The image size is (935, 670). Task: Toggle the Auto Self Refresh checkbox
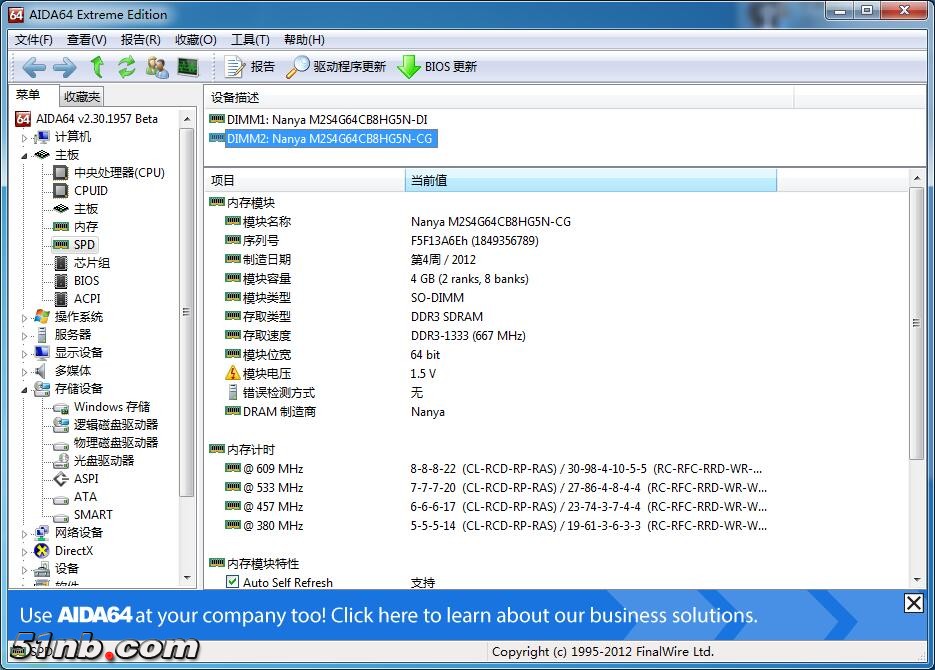233,582
